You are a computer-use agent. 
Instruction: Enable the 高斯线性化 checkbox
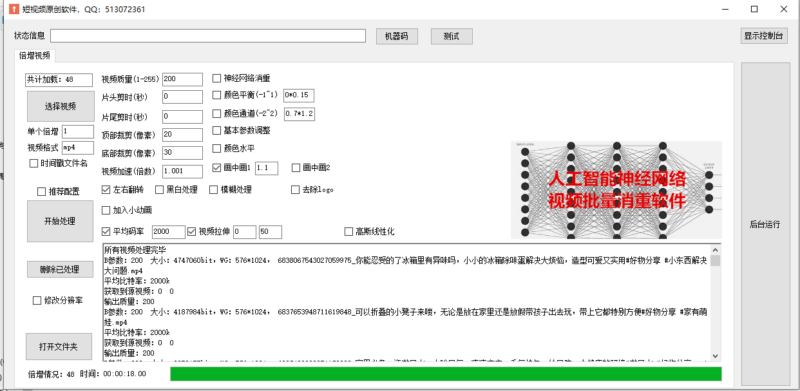coord(349,232)
